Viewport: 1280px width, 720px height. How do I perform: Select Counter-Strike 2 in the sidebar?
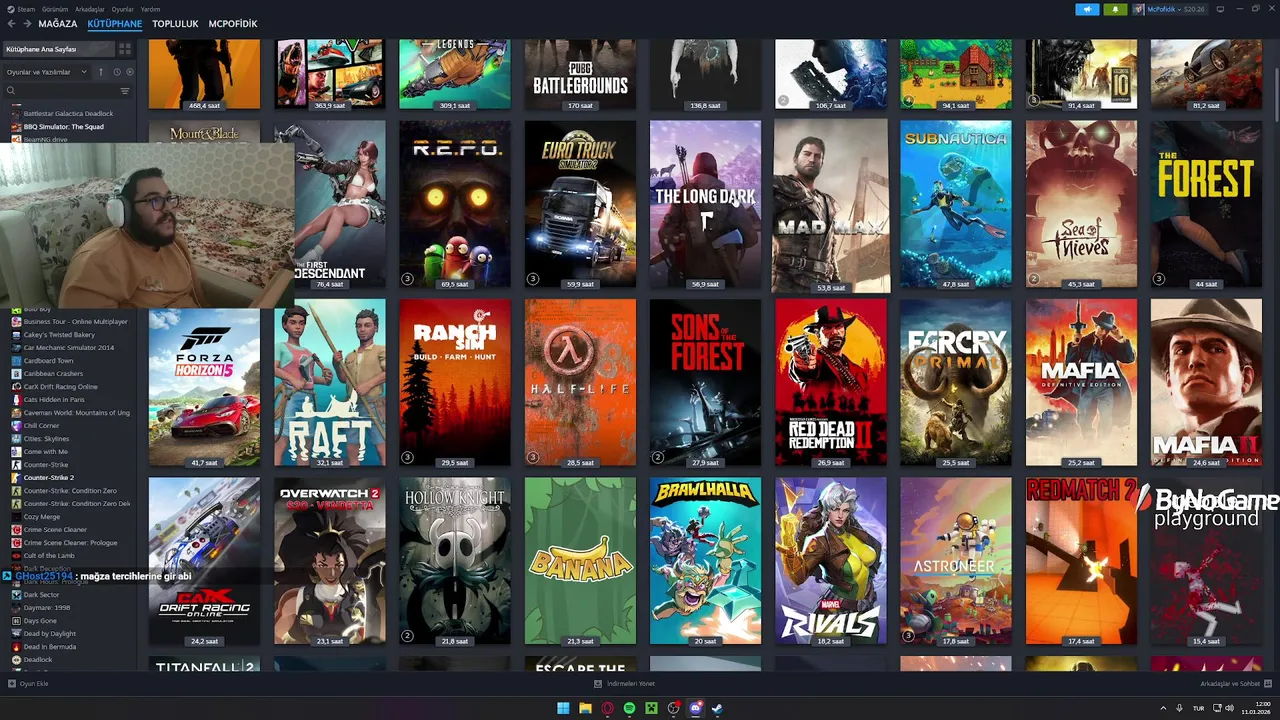pos(49,478)
